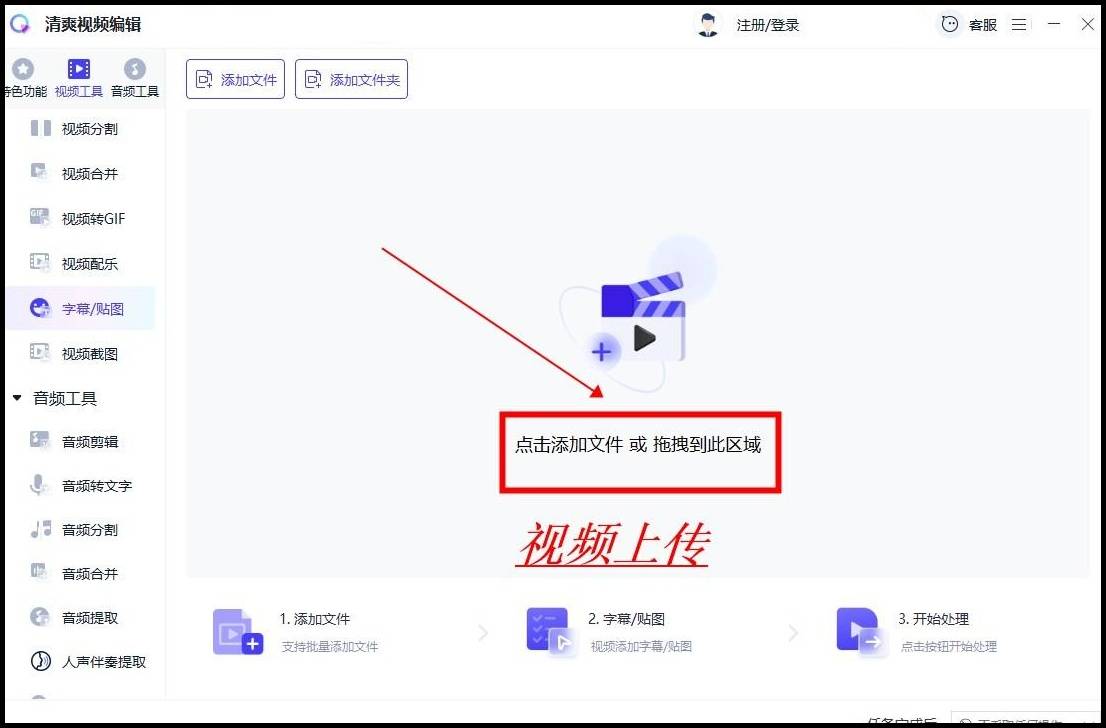Click 注册/登录 to sign in
1106x728 pixels.
767,25
